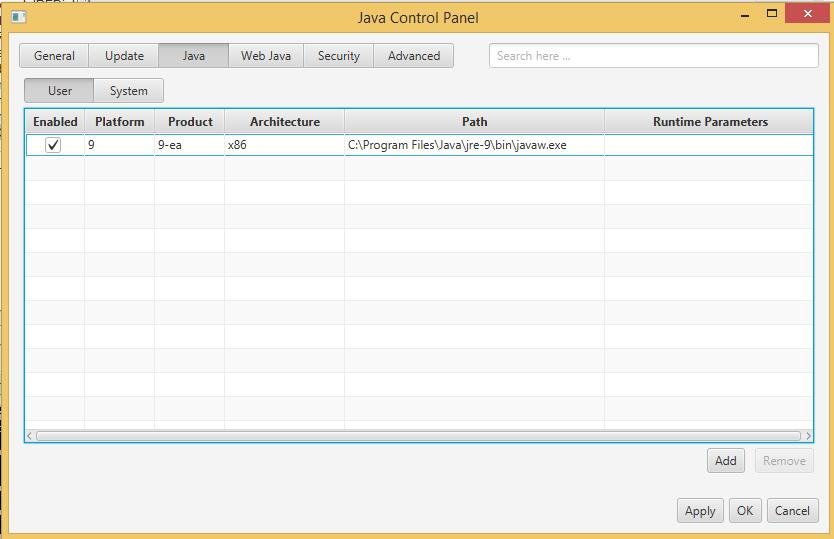Go to the Security tab
The height and width of the screenshot is (539, 834).
[x=339, y=56]
